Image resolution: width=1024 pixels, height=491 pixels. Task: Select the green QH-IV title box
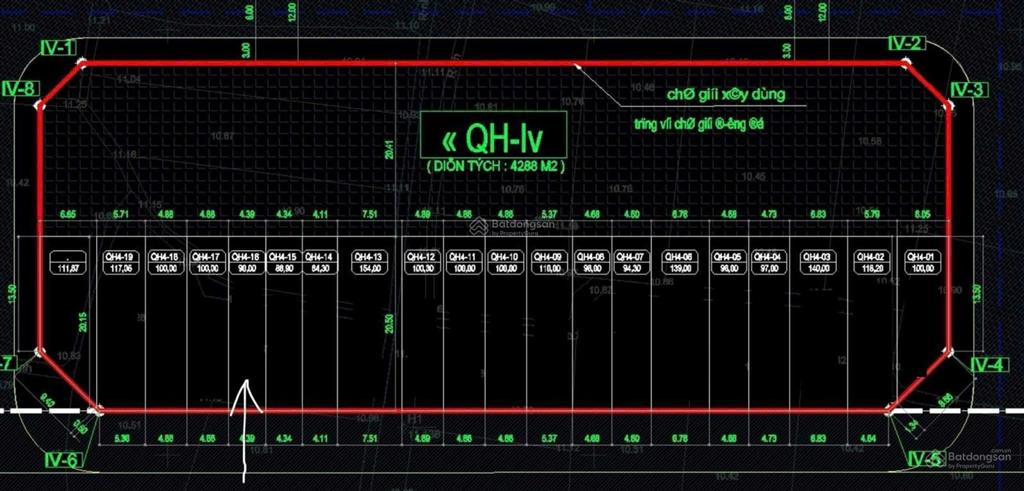point(493,134)
